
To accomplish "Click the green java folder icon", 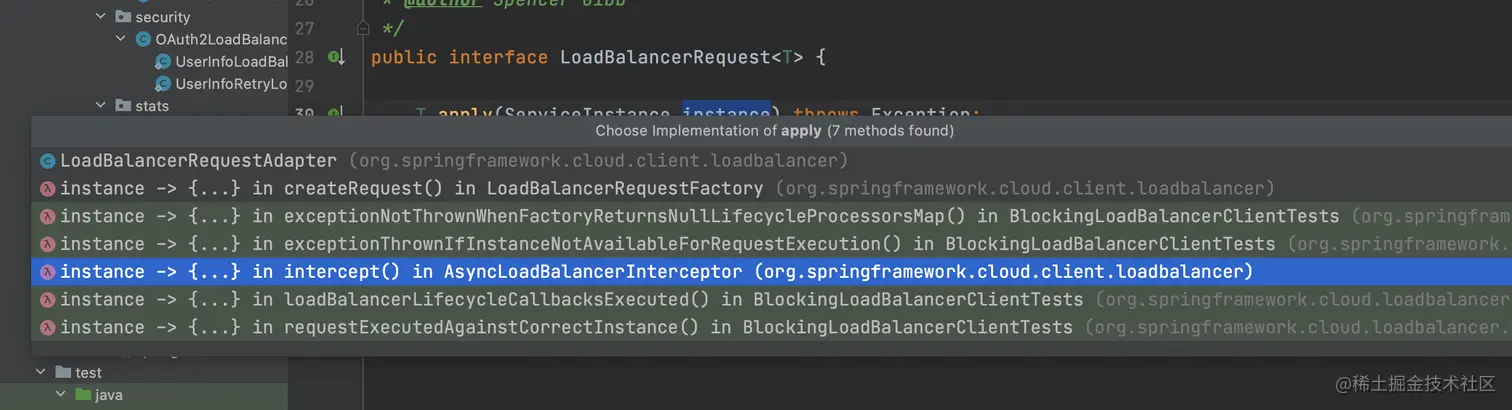I will 83,395.
